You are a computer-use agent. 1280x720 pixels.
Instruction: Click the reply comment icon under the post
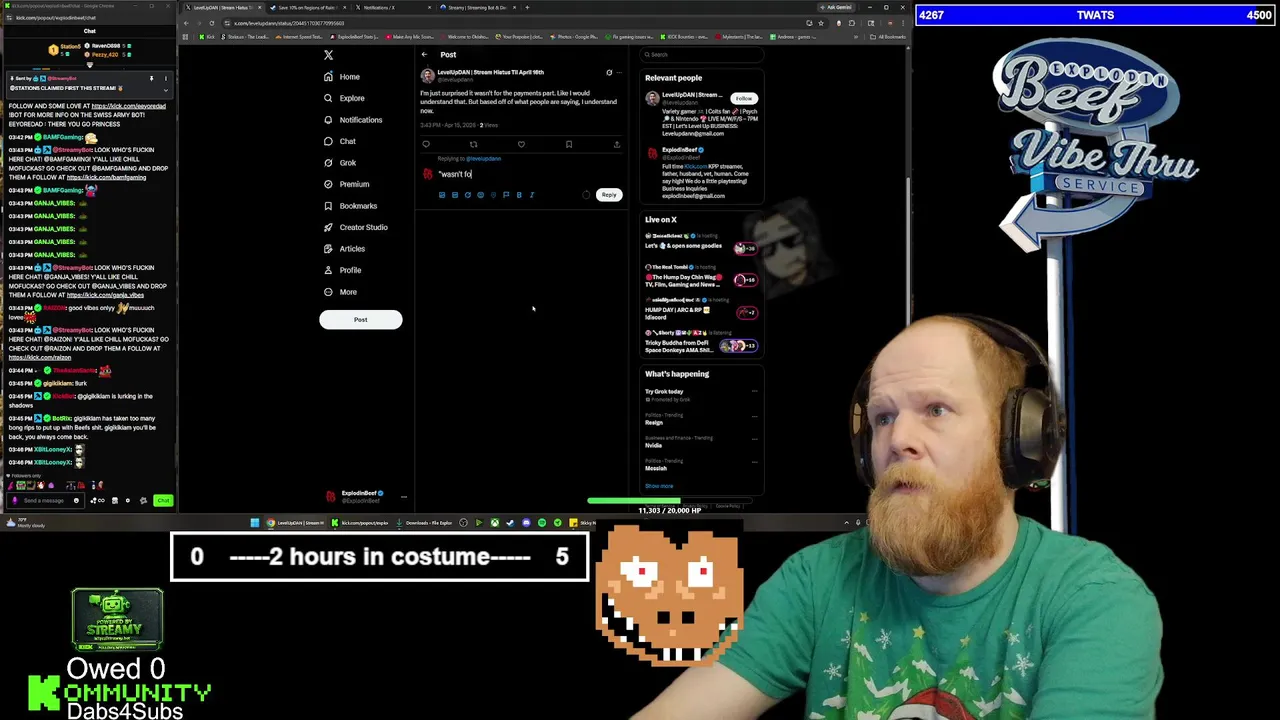coord(426,144)
